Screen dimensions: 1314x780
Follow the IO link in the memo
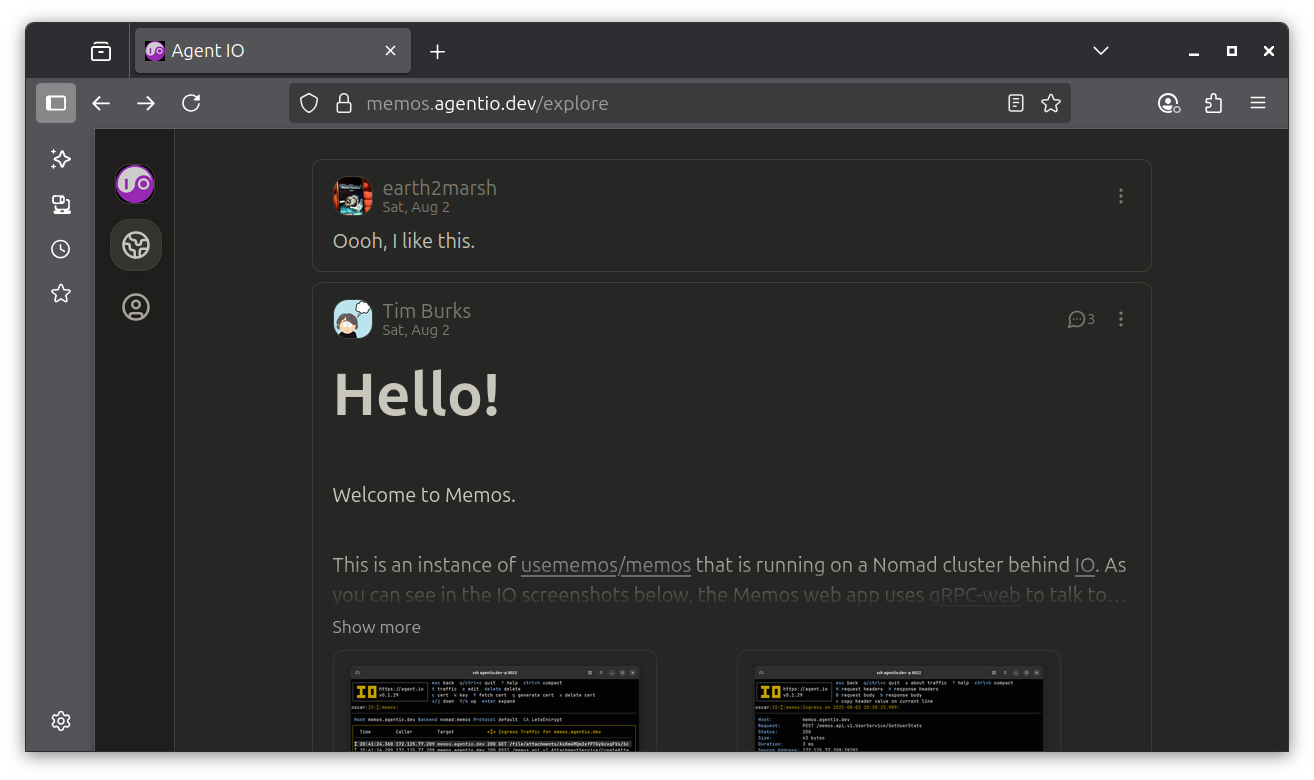click(1085, 565)
